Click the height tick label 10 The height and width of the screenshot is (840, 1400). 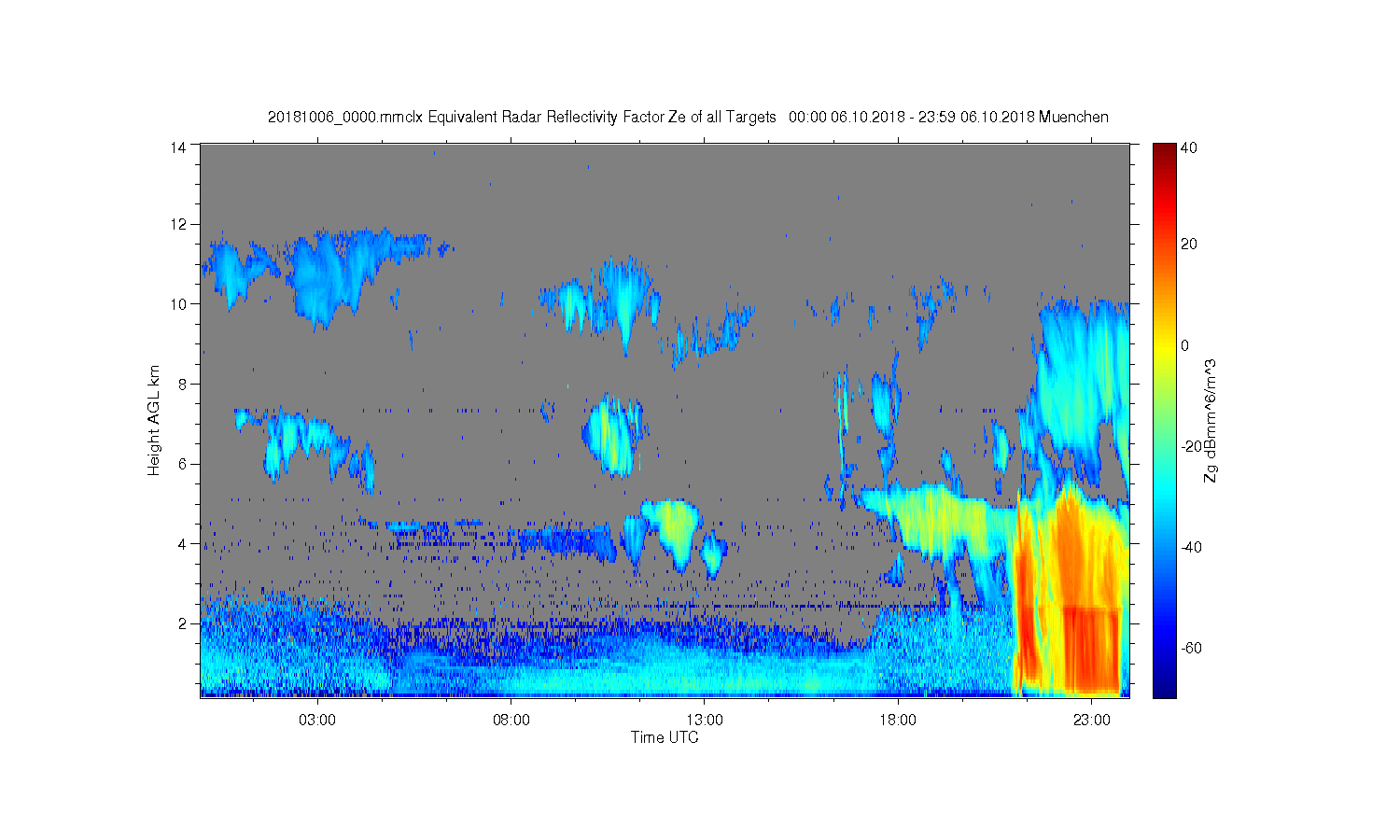tap(178, 304)
